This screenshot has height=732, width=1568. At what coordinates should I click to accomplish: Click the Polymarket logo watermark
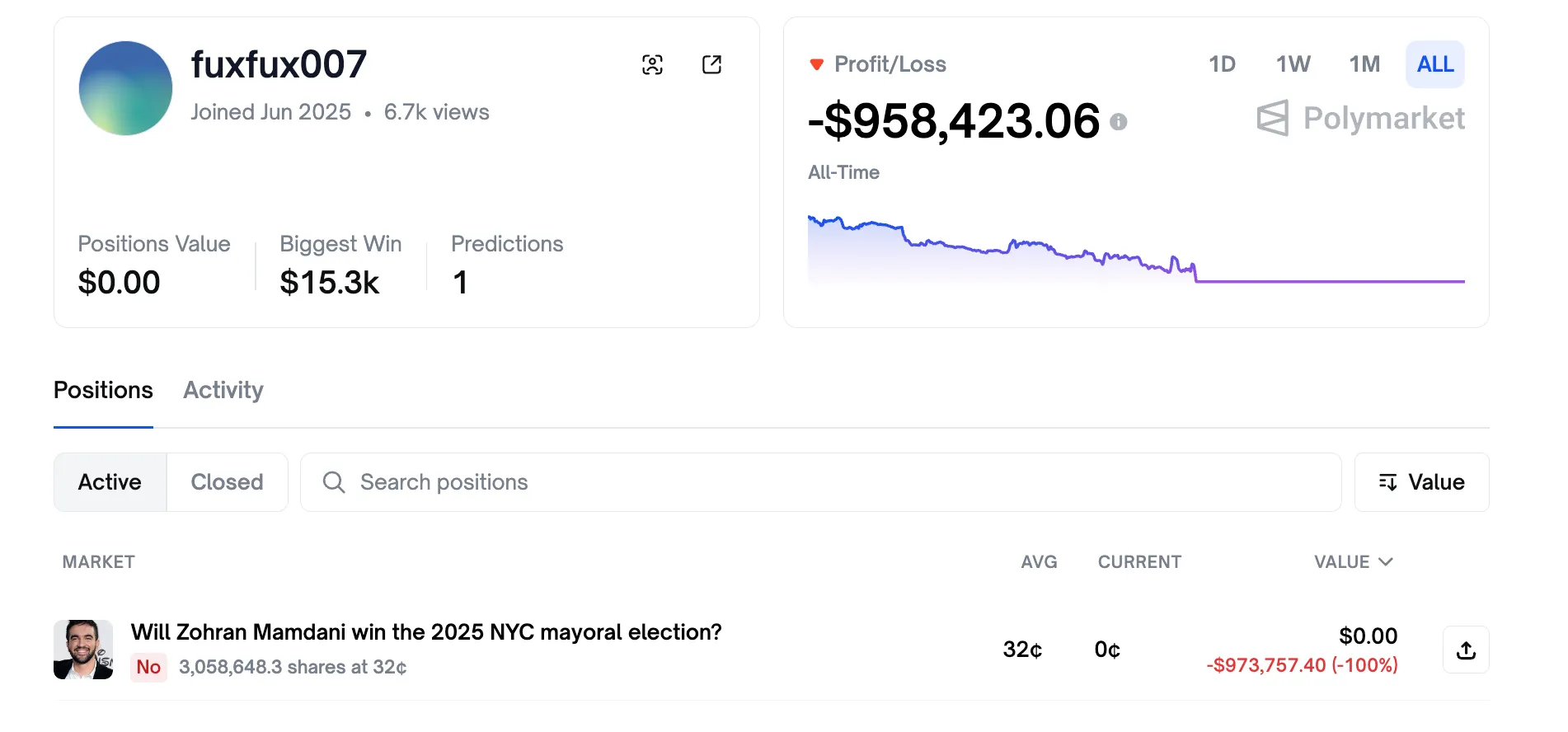click(x=1360, y=119)
